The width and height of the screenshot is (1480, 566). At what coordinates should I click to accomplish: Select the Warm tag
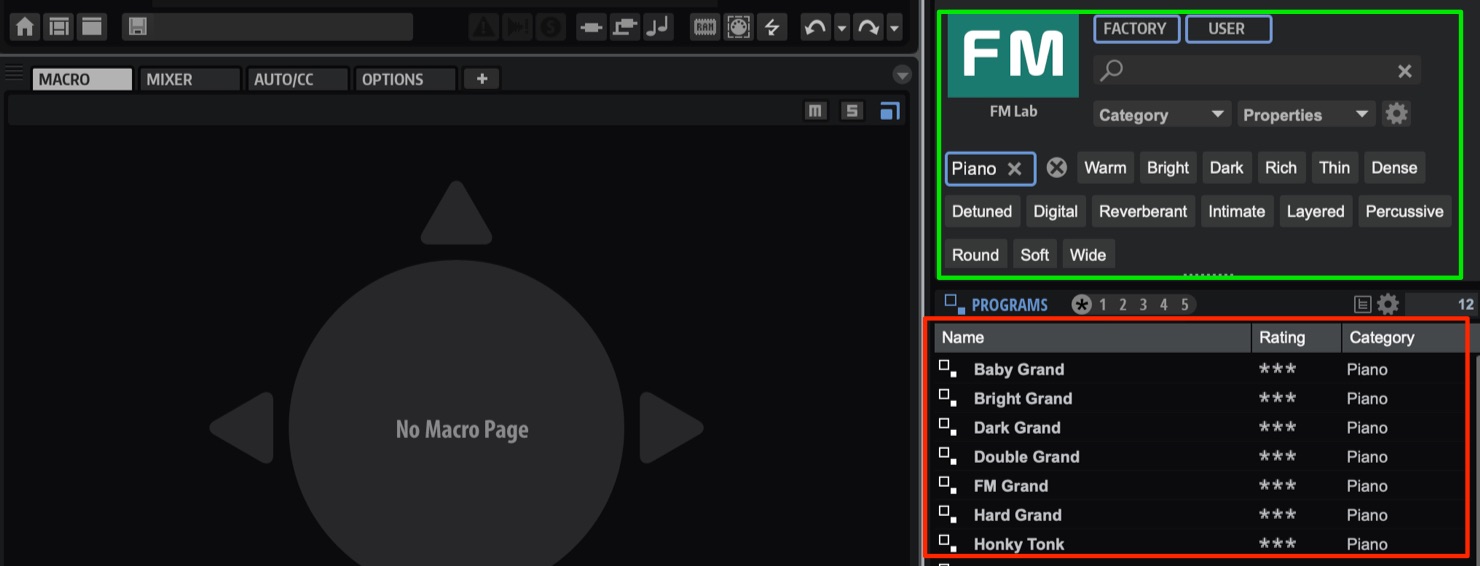[x=1105, y=168]
